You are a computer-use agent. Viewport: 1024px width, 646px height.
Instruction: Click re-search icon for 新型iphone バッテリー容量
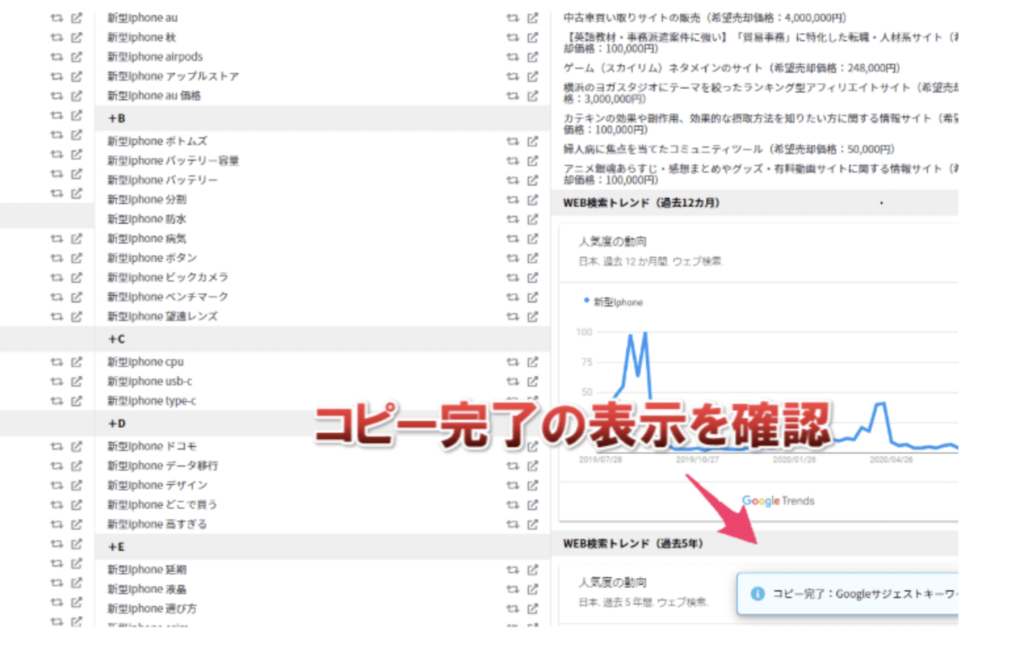click(x=513, y=161)
